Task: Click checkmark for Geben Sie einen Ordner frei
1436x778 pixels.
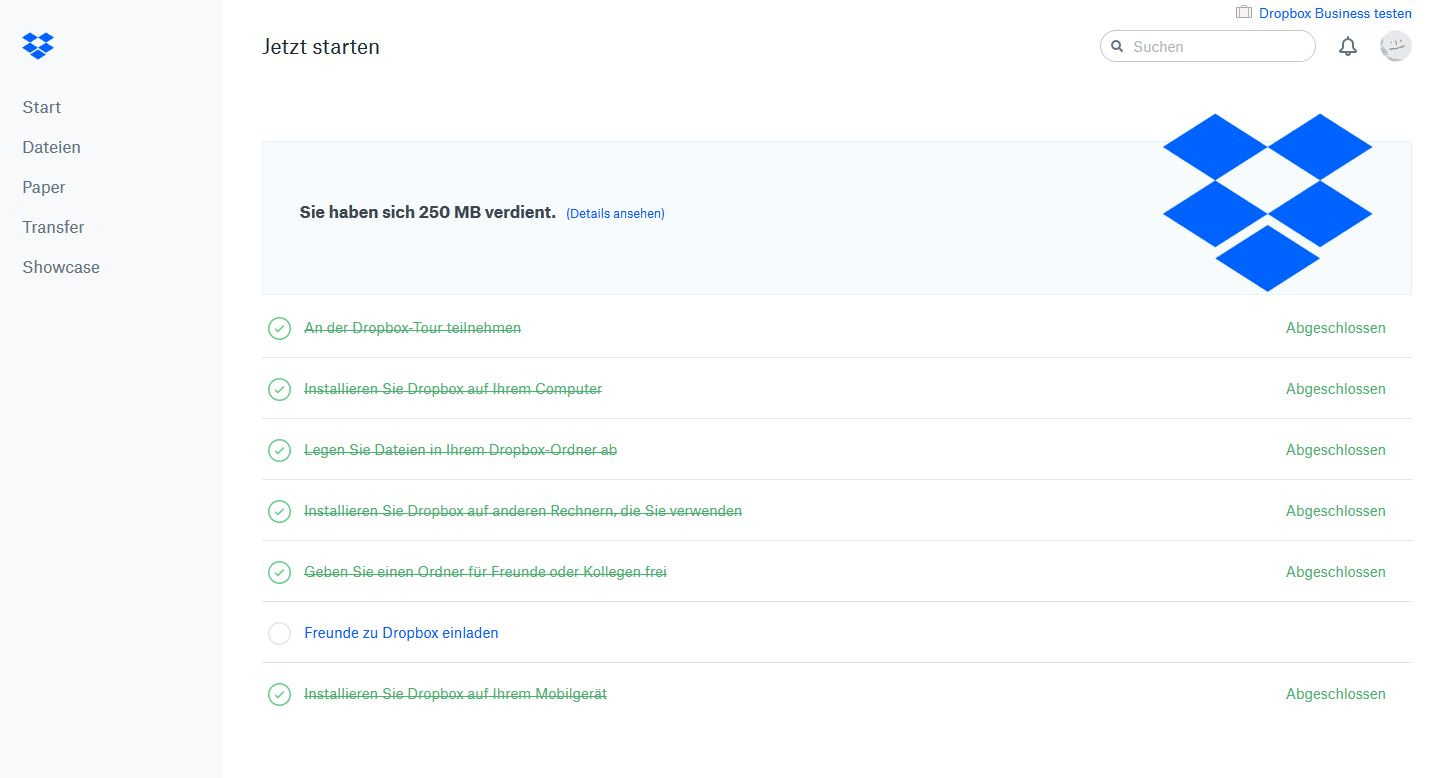Action: (x=279, y=572)
